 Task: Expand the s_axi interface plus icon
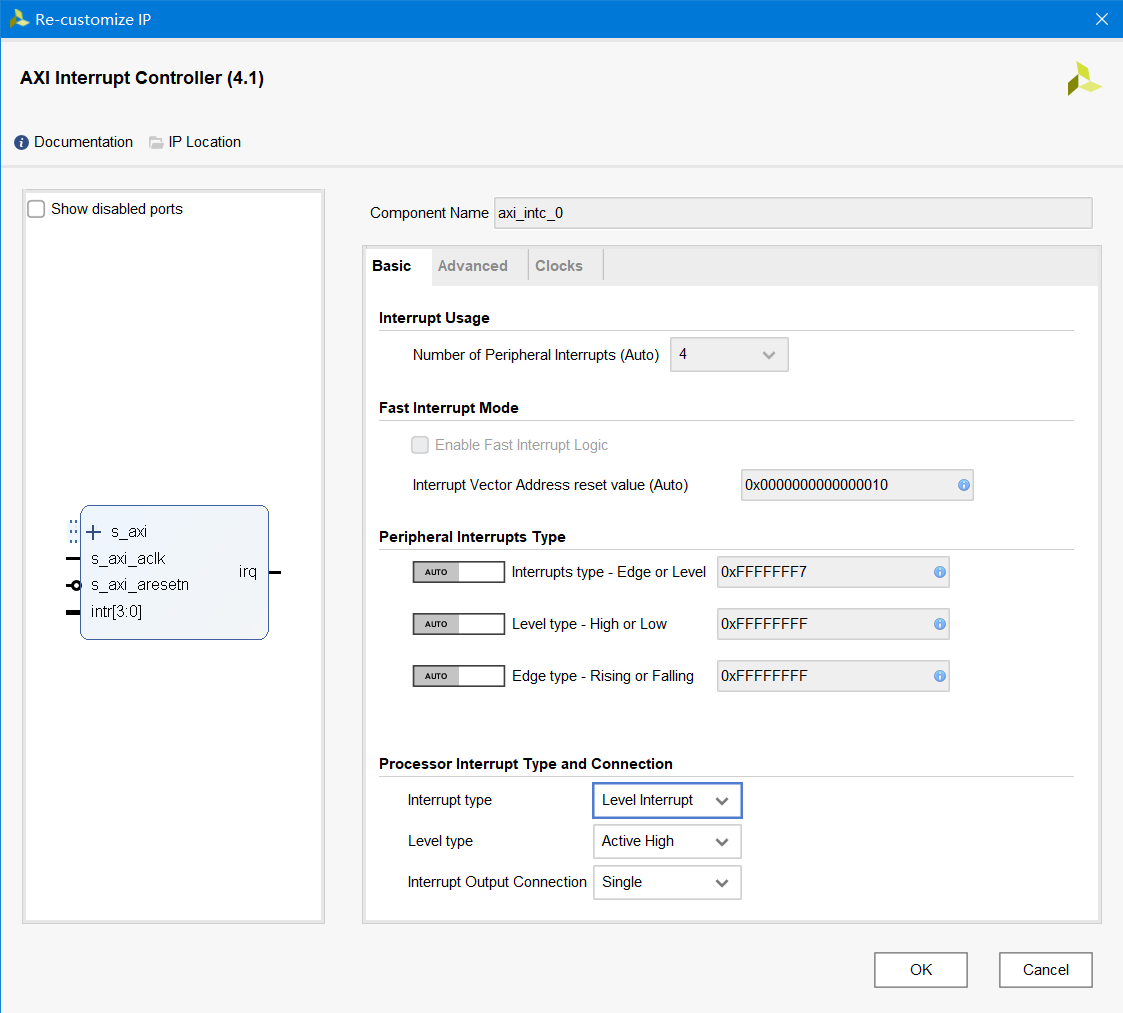pos(94,532)
